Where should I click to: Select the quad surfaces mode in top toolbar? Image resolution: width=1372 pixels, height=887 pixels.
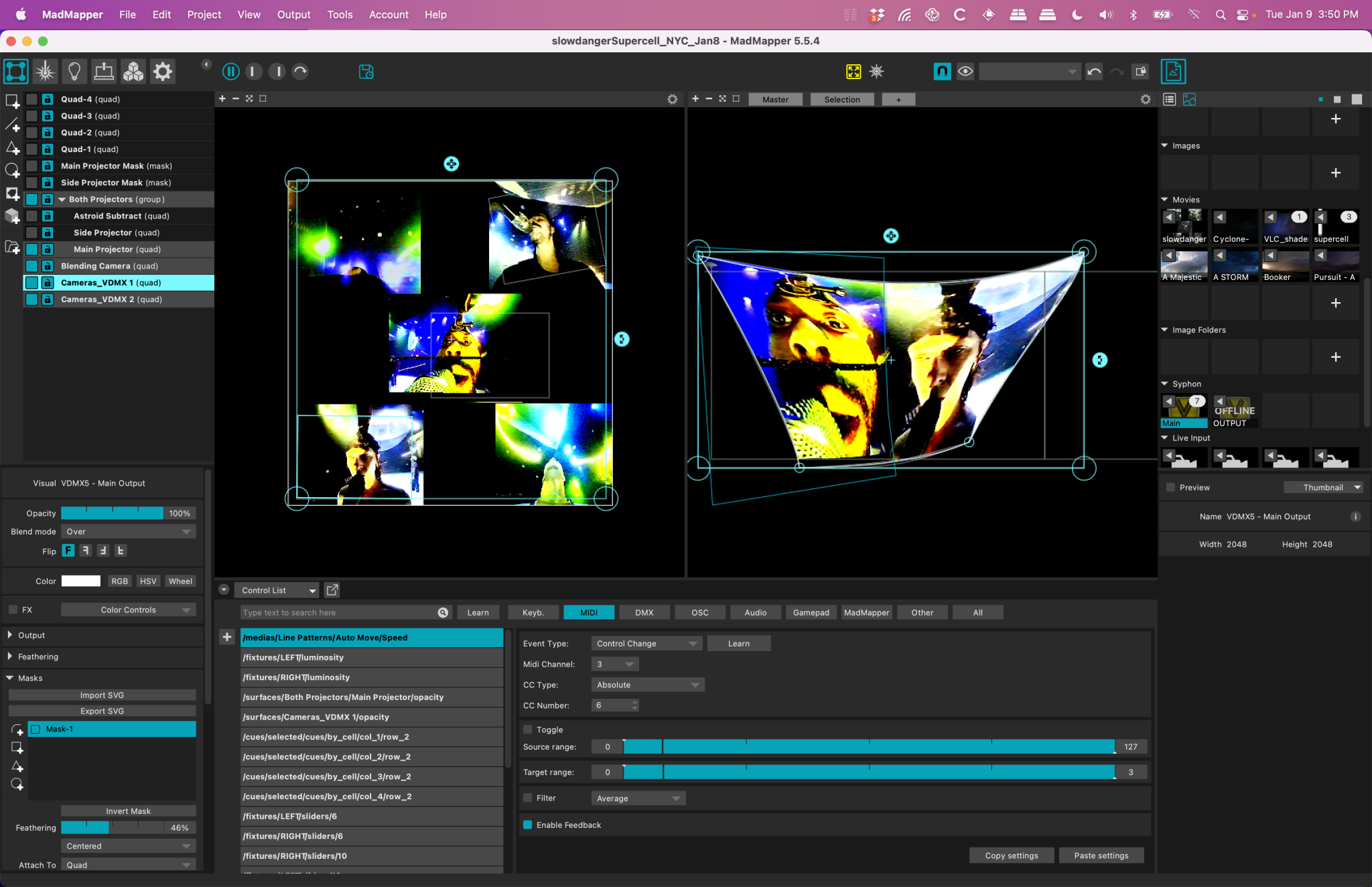pos(15,71)
